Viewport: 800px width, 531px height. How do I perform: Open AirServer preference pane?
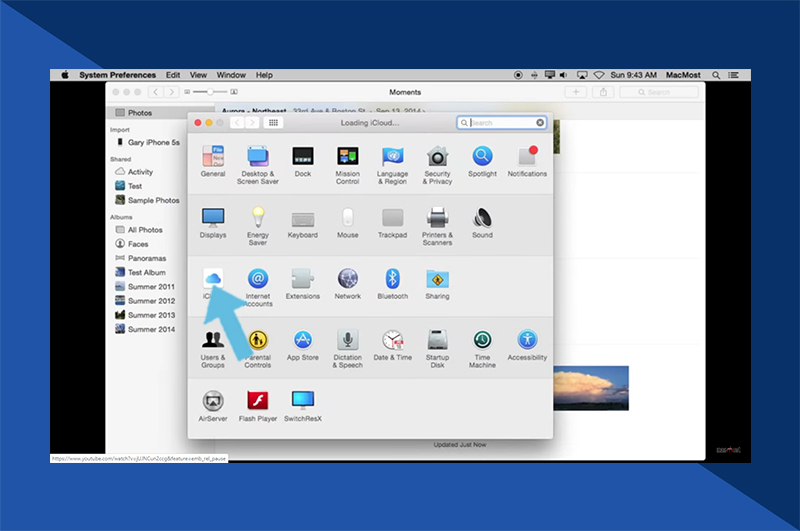[213, 407]
